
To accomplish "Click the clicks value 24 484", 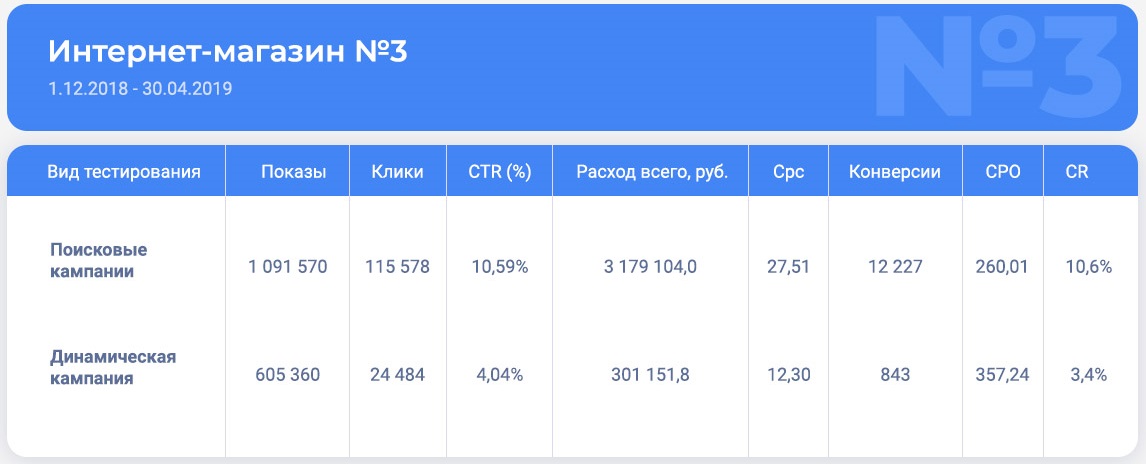I will click(x=397, y=375).
